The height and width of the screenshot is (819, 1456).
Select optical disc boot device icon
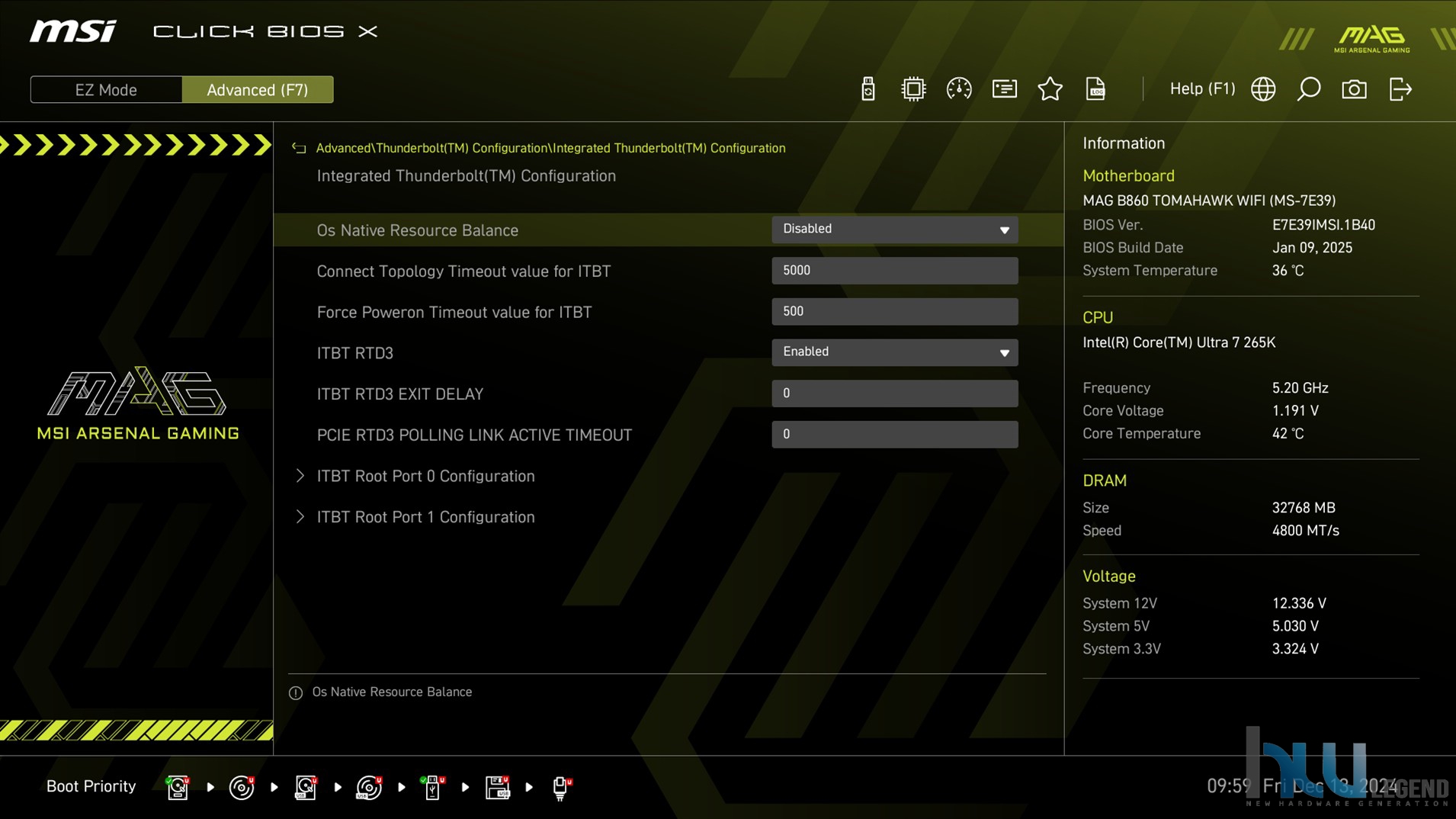pos(242,787)
